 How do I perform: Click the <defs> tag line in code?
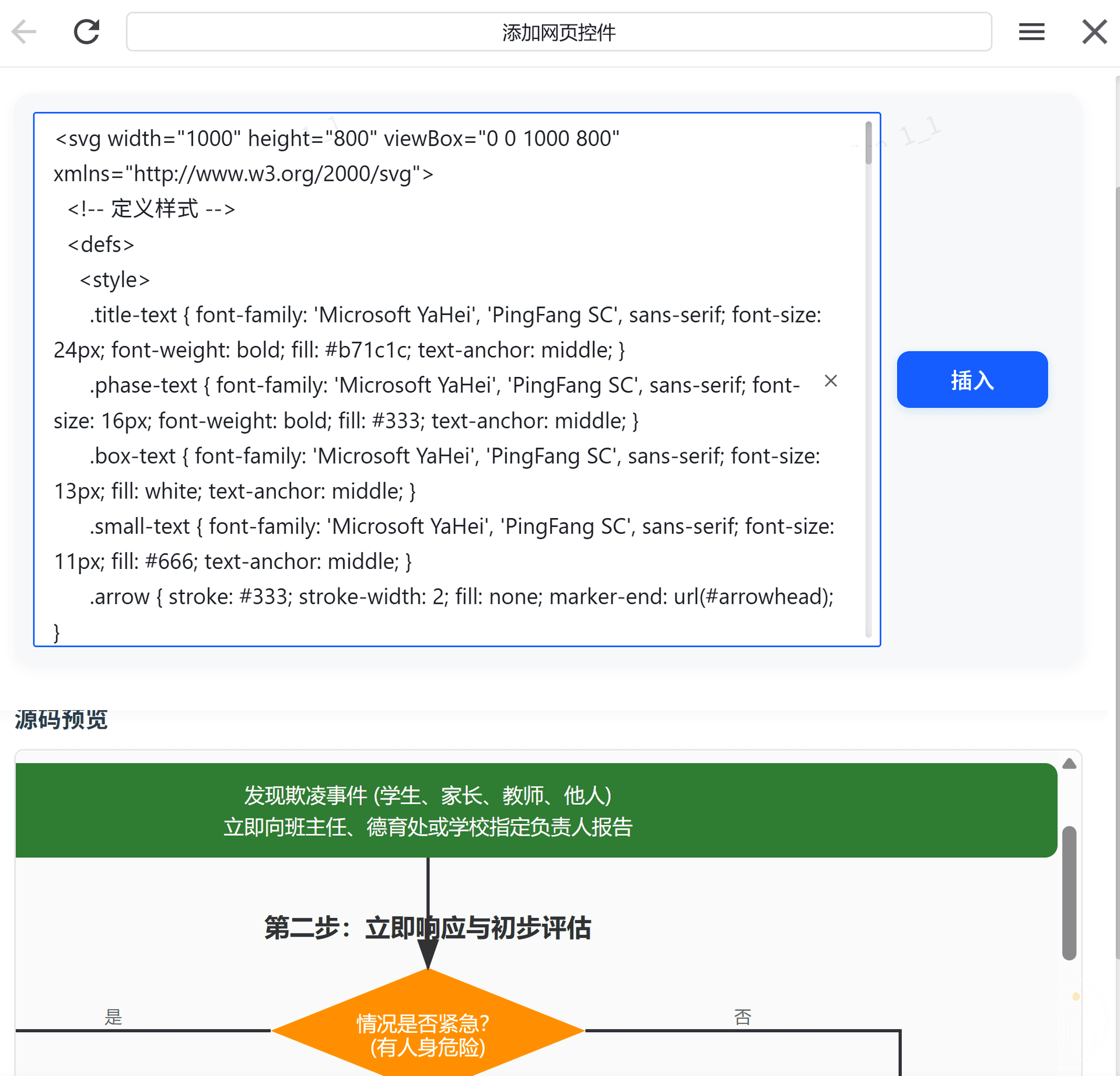pos(101,245)
